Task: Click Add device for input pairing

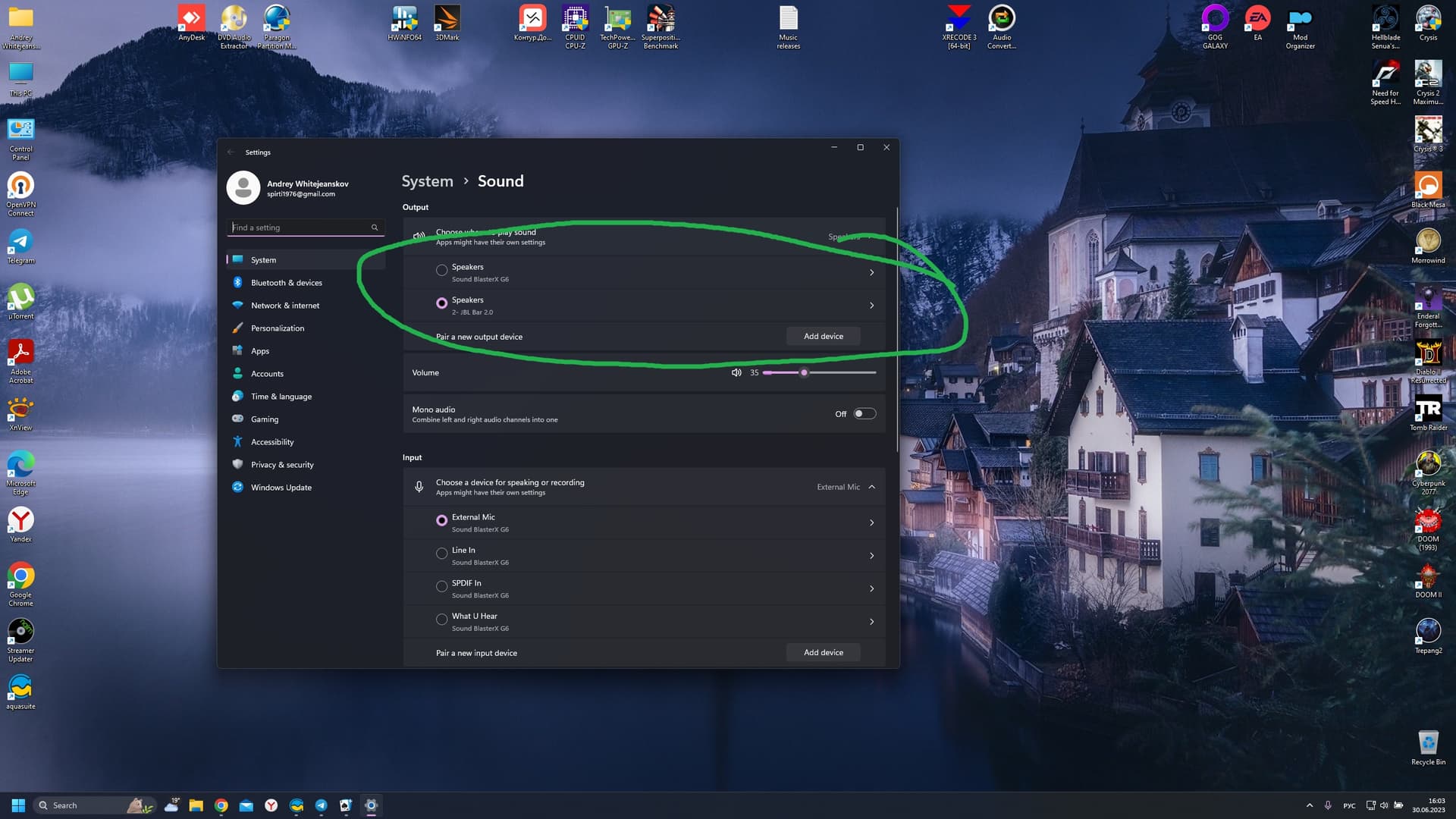Action: tap(823, 652)
